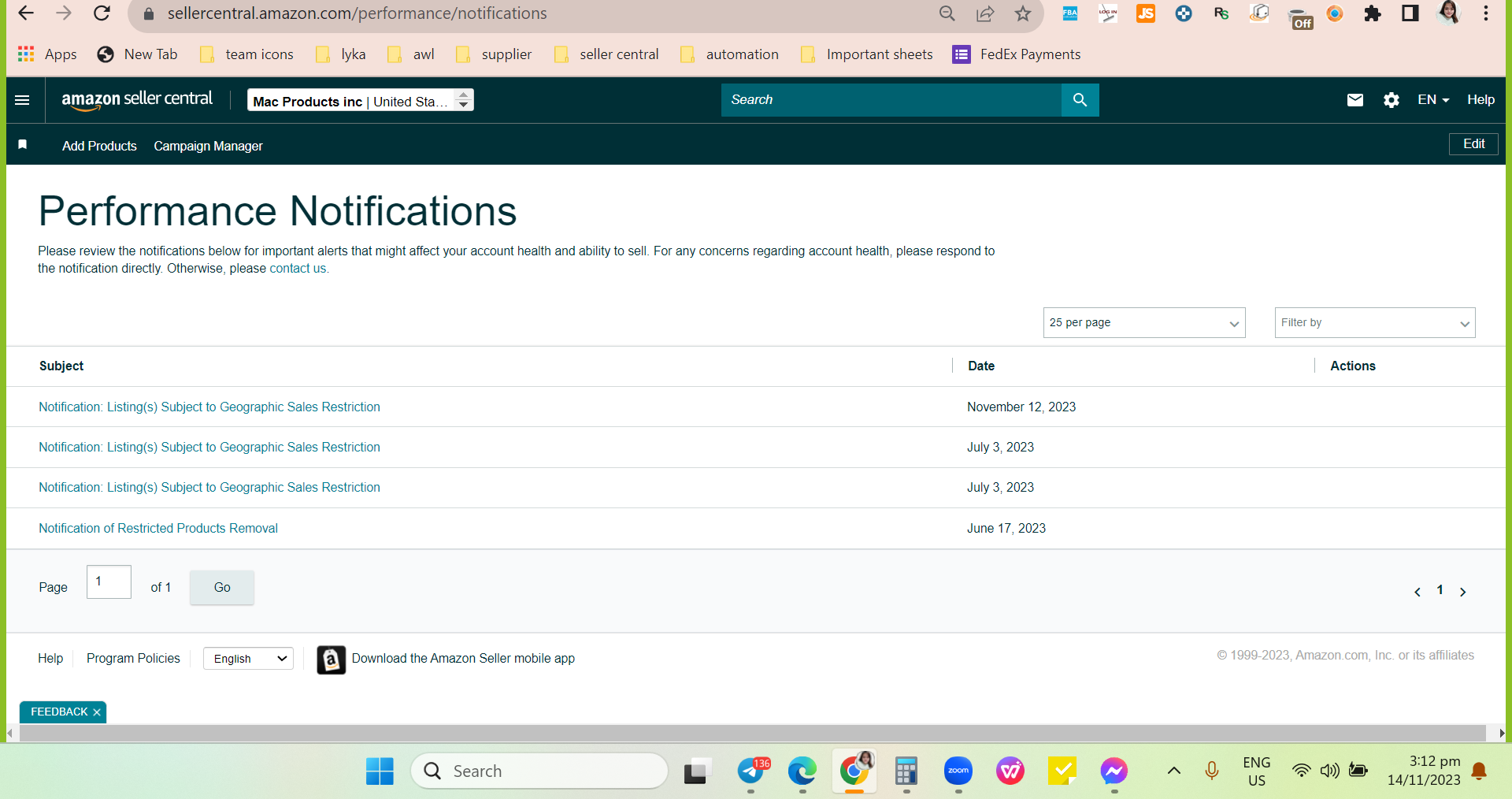
Task: Open the Add Products menu item
Action: pyautogui.click(x=99, y=146)
